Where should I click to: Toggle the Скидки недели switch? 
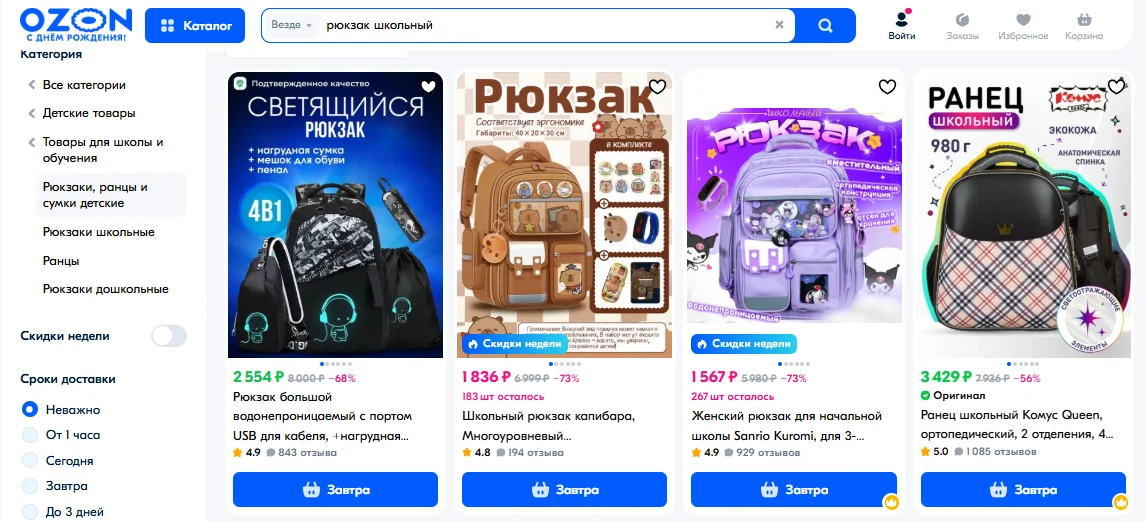click(169, 336)
